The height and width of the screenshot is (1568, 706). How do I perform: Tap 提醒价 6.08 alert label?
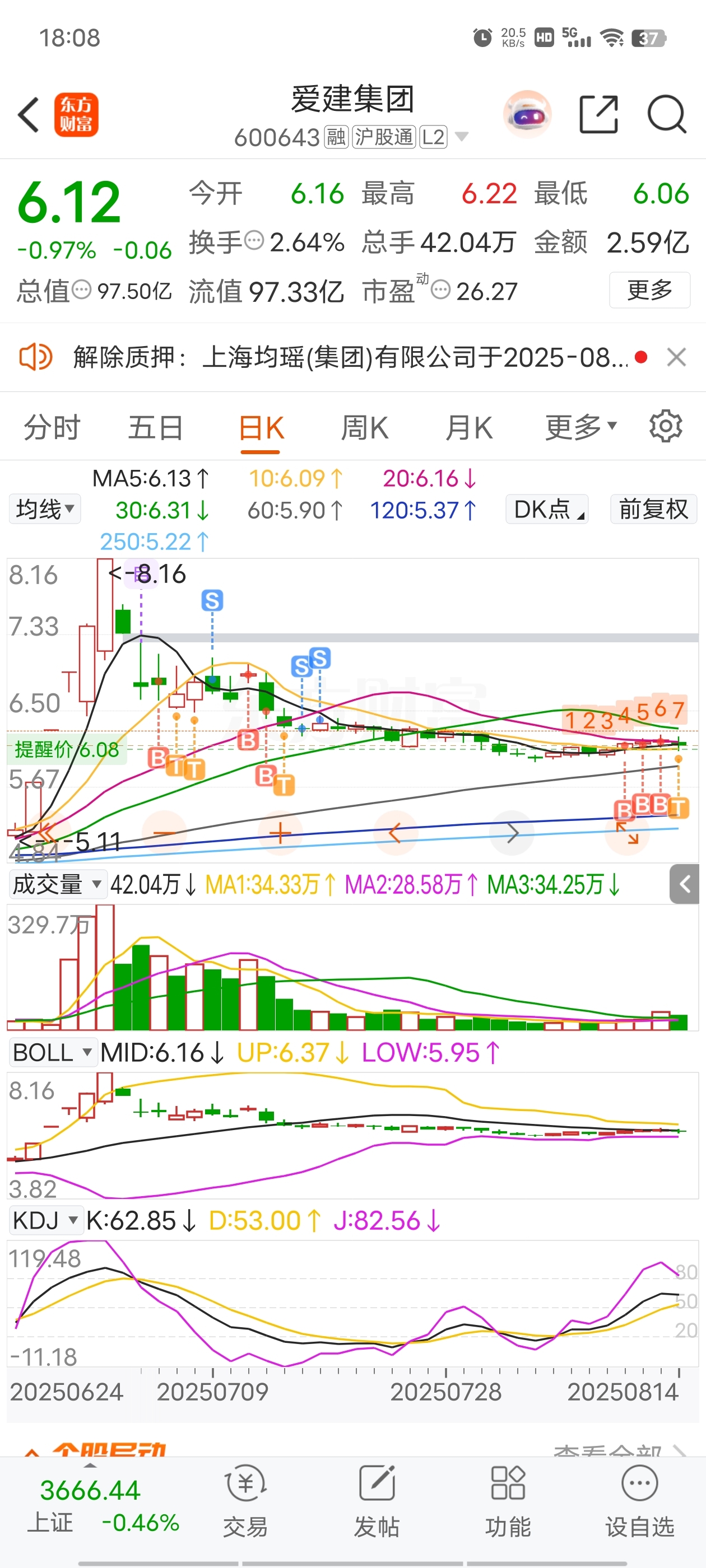tap(67, 749)
